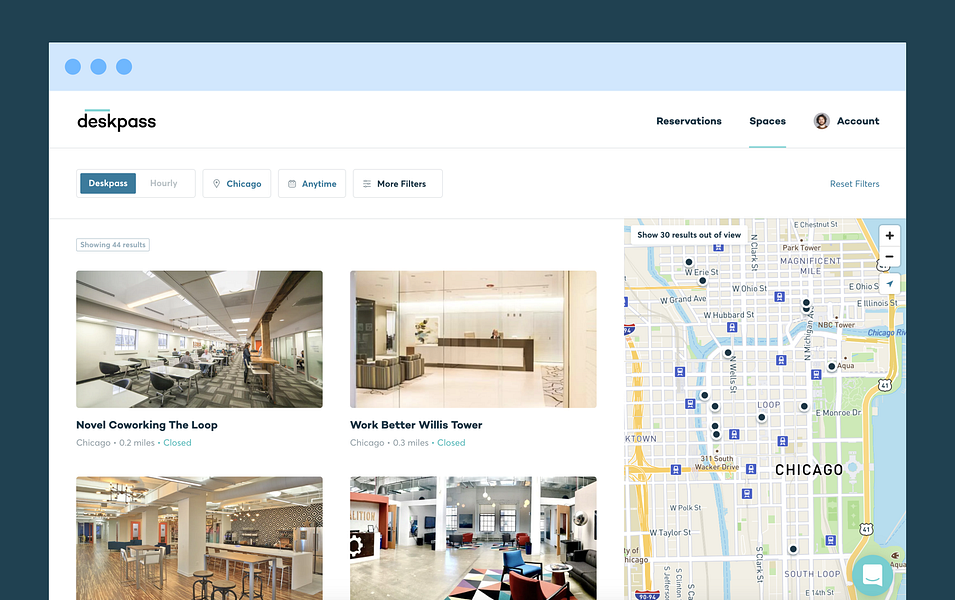This screenshot has height=600, width=955.
Task: Click the MAGNIFICENT MILE map label
Action: [x=811, y=266]
